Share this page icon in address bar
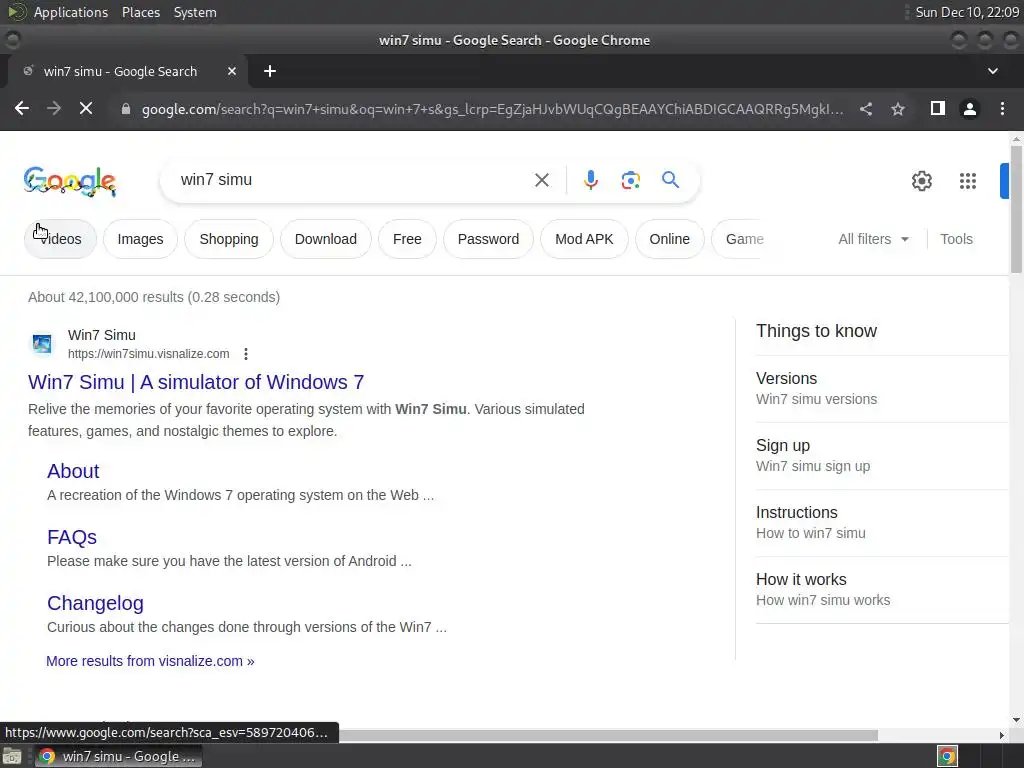This screenshot has height=768, width=1024. (x=866, y=109)
